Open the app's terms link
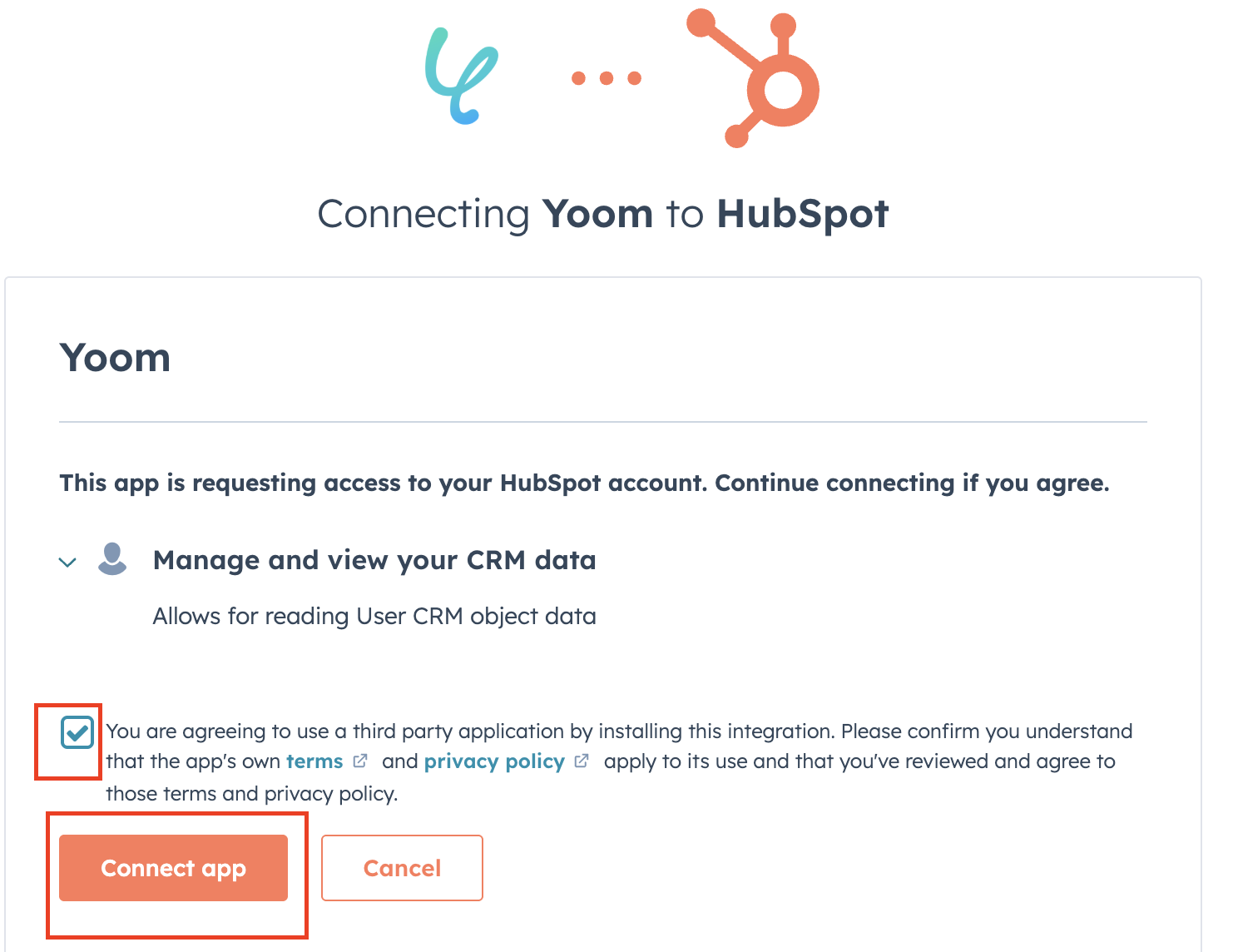Screen dimensions: 1233x952 pyautogui.click(x=314, y=761)
